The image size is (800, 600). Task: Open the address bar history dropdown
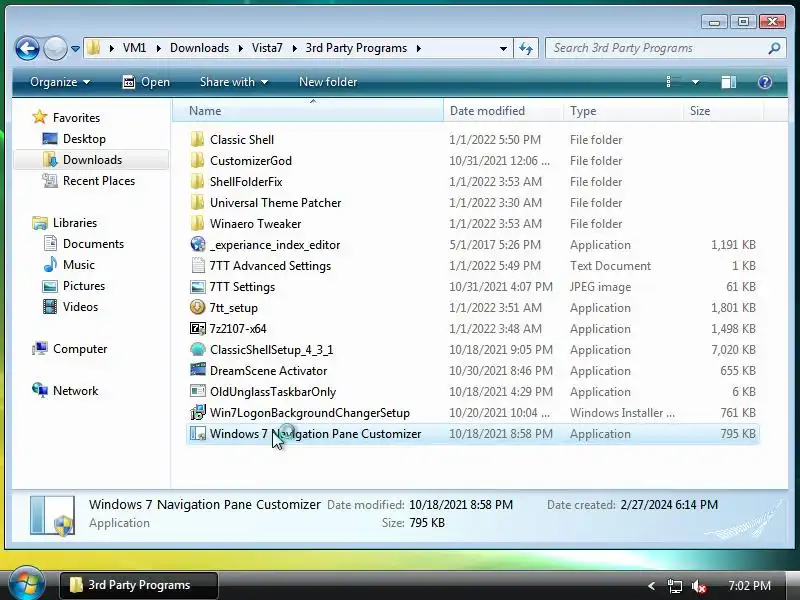[503, 48]
